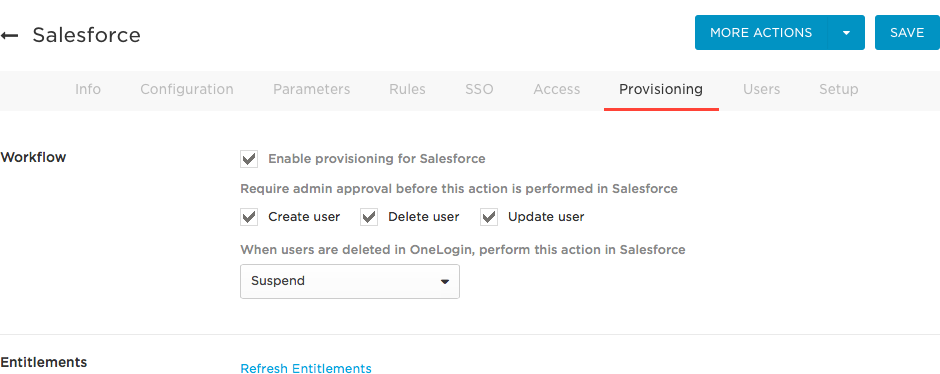View the Users tab
940x374 pixels.
(x=761, y=89)
